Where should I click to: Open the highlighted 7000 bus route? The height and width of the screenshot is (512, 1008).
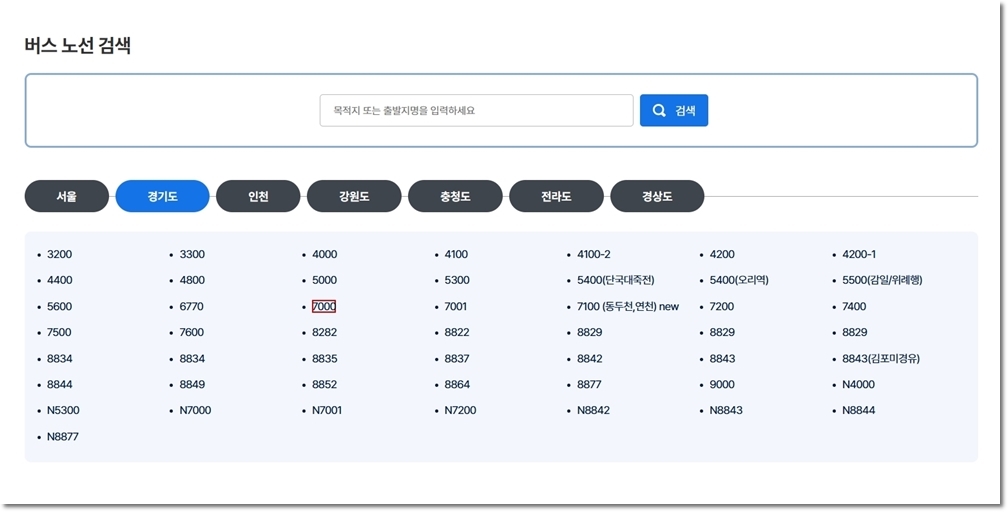click(x=324, y=307)
